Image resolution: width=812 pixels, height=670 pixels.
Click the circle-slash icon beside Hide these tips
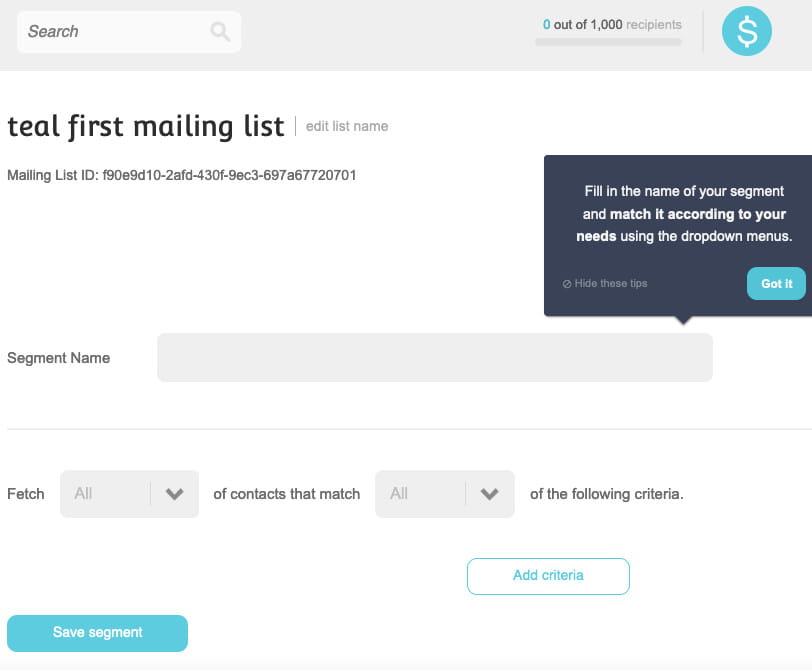pyautogui.click(x=567, y=284)
